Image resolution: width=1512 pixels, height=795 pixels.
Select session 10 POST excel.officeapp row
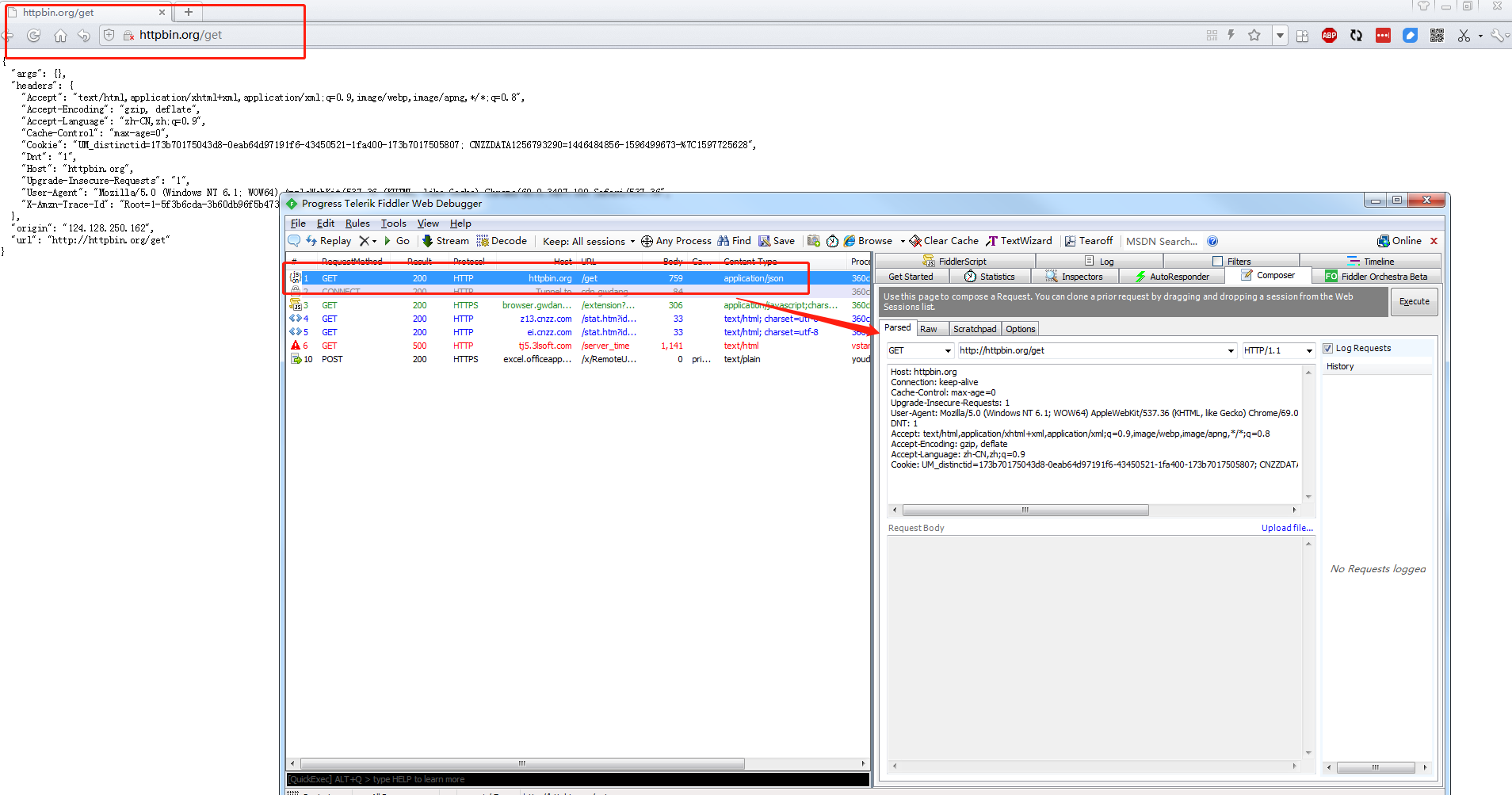click(x=578, y=359)
